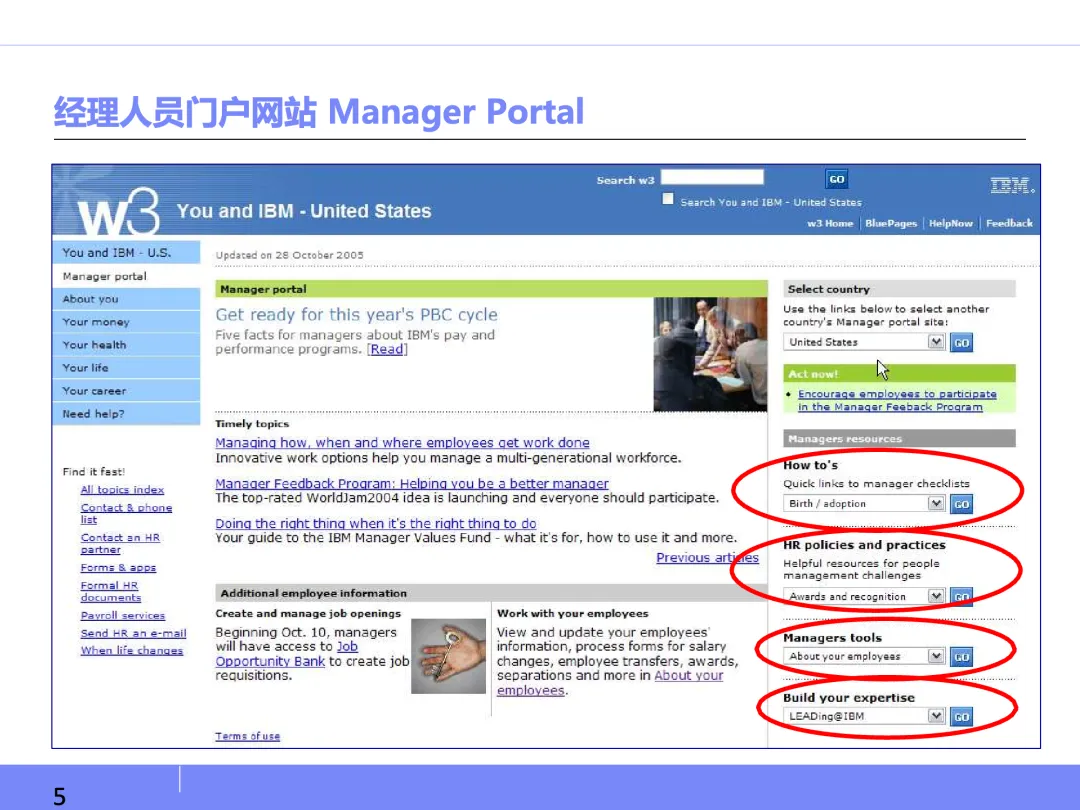1080x810 pixels.
Task: Click the w3 logo in the header
Action: 118,211
